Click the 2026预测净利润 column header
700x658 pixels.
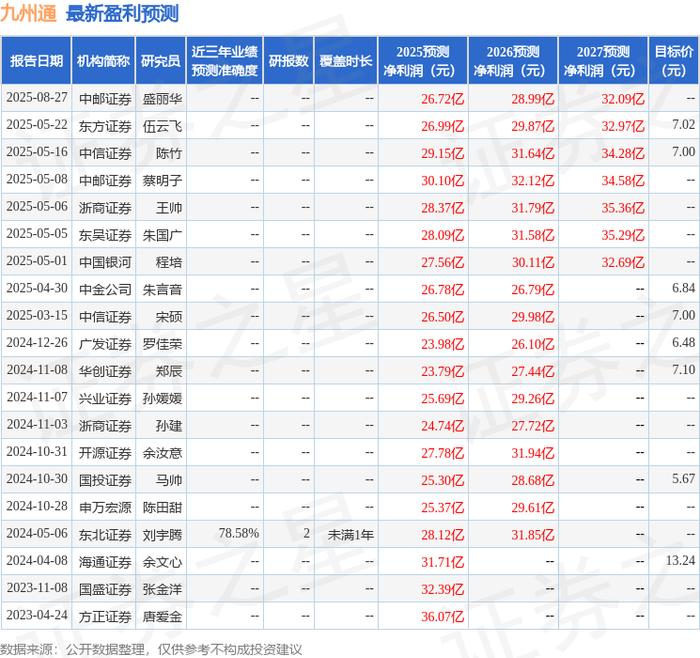click(513, 61)
